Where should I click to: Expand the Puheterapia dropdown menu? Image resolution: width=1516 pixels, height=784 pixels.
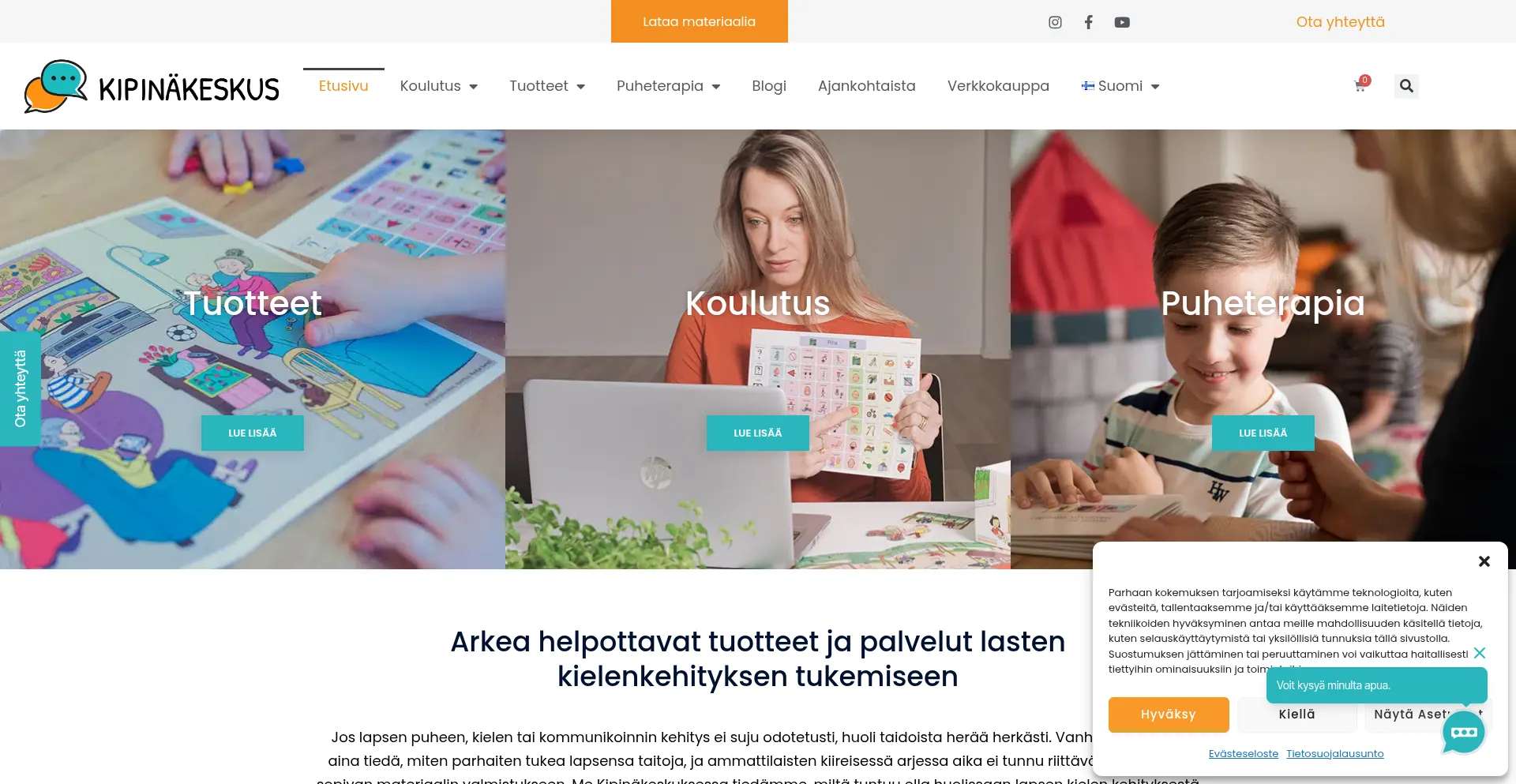pos(668,86)
